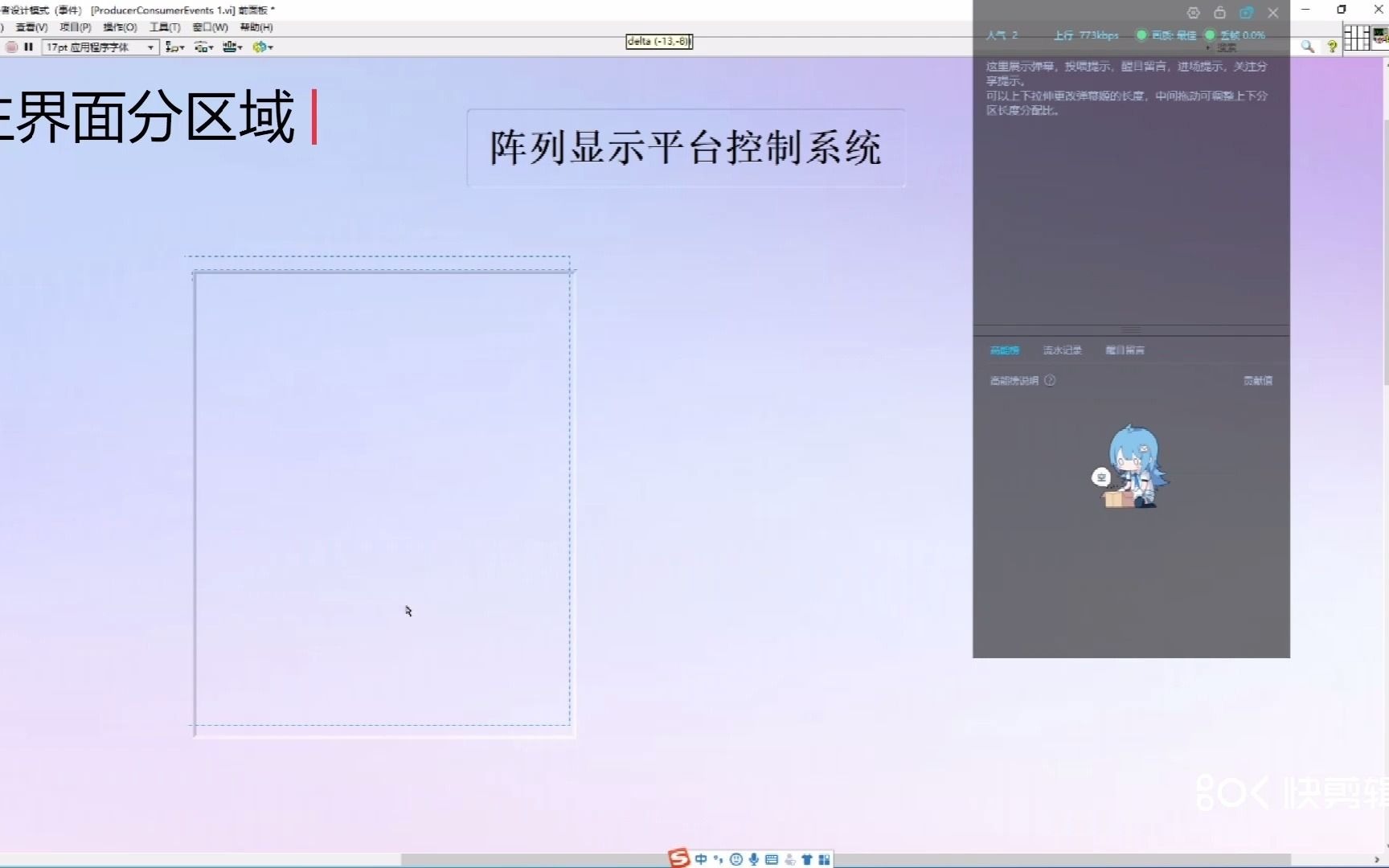The width and height of the screenshot is (1389, 868).
Task: Click the abort execution button in toolbar
Action: tap(11, 47)
